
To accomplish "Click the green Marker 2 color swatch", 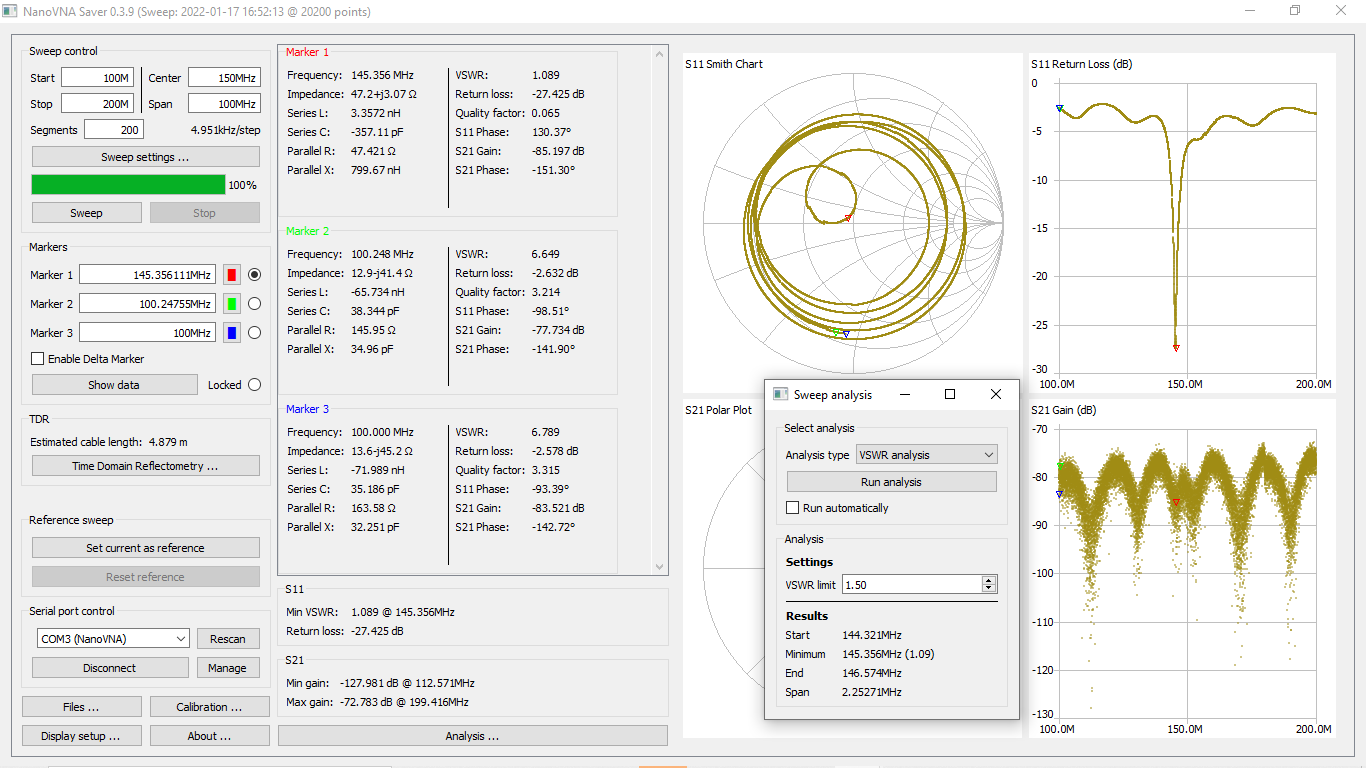I will coord(231,304).
